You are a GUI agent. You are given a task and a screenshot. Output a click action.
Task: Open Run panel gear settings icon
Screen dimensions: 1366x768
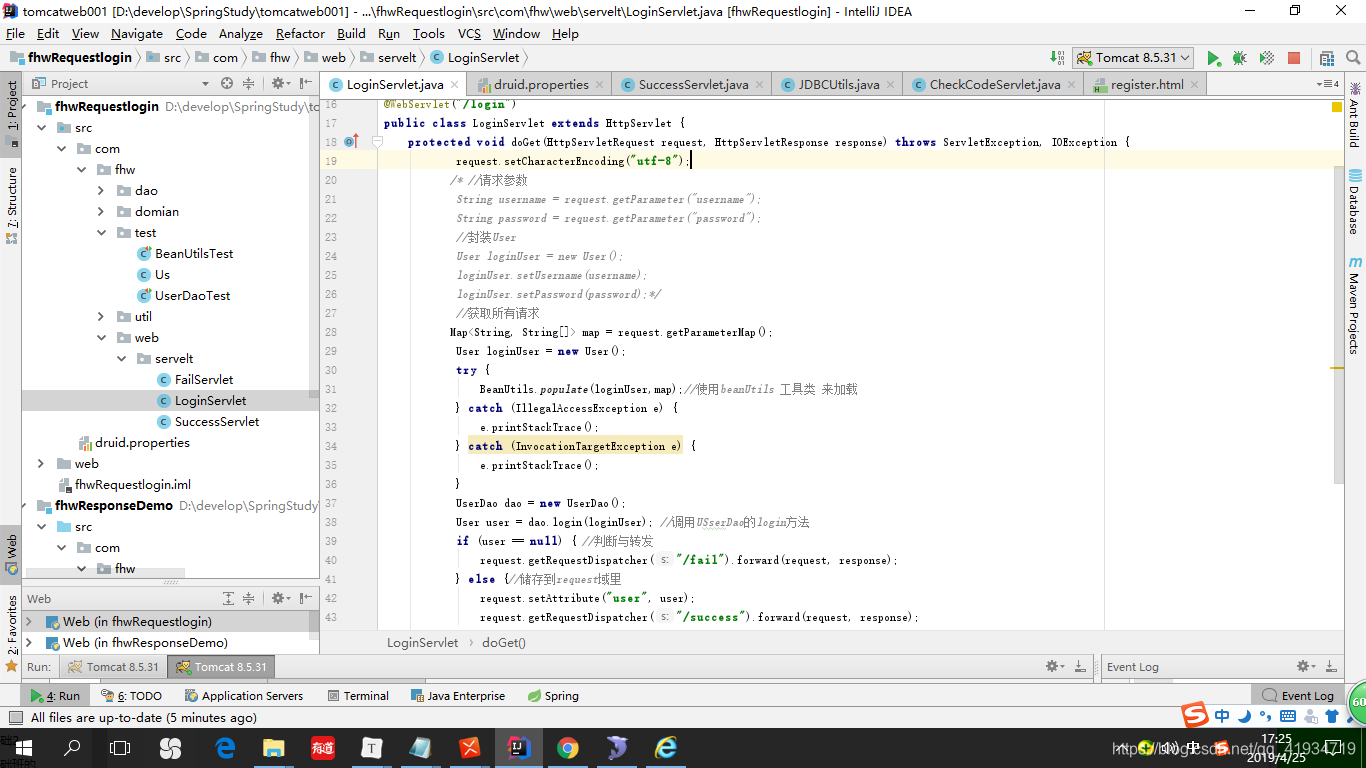pos(1055,666)
